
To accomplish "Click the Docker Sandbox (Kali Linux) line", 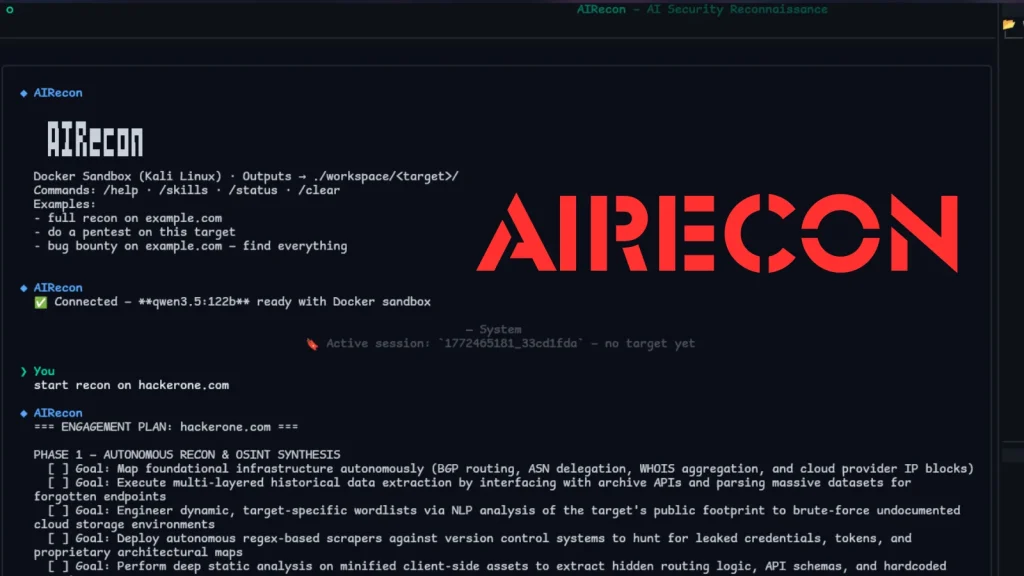I will (127, 176).
